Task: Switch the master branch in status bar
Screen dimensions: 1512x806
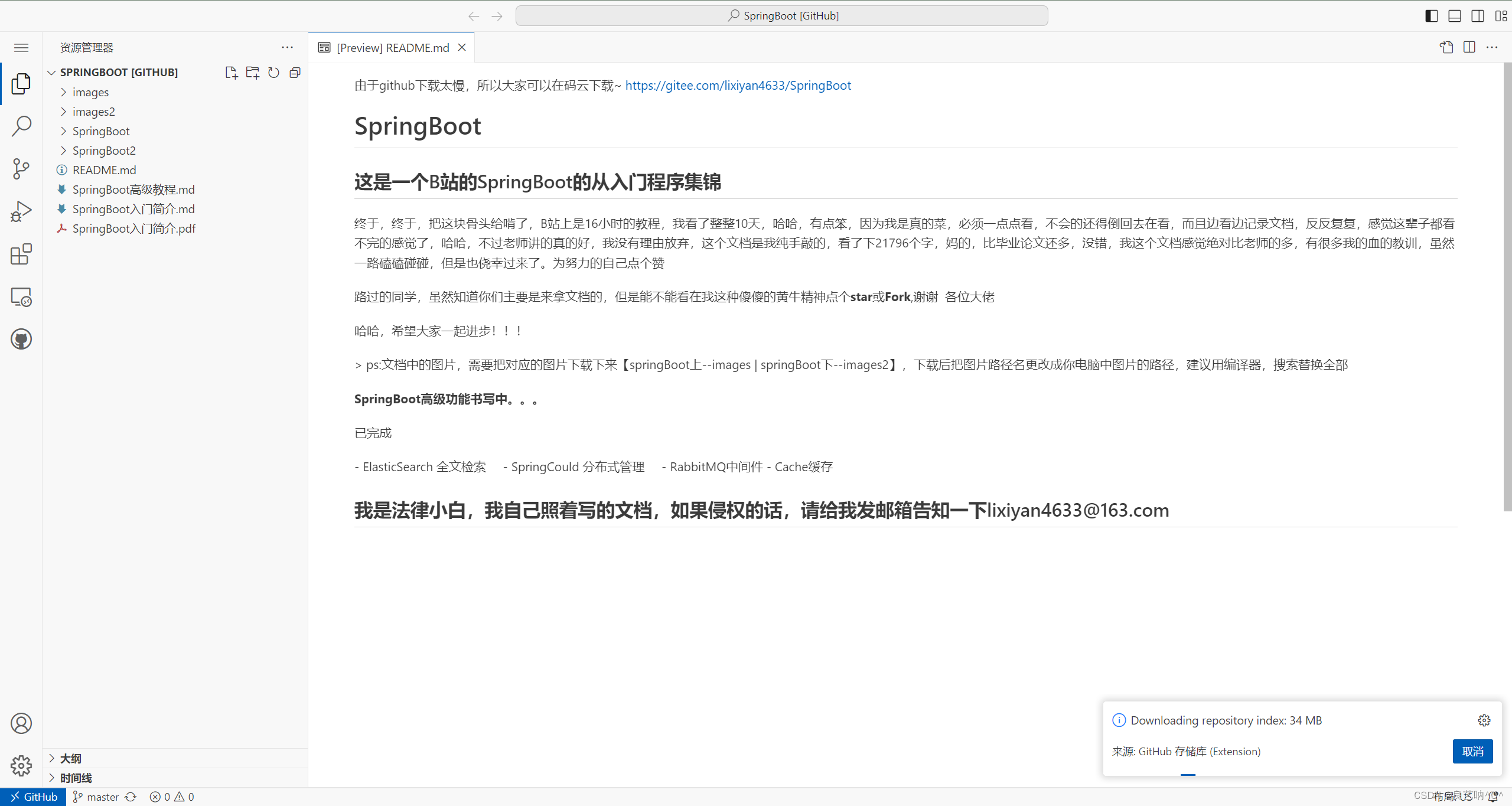Action: [96, 797]
